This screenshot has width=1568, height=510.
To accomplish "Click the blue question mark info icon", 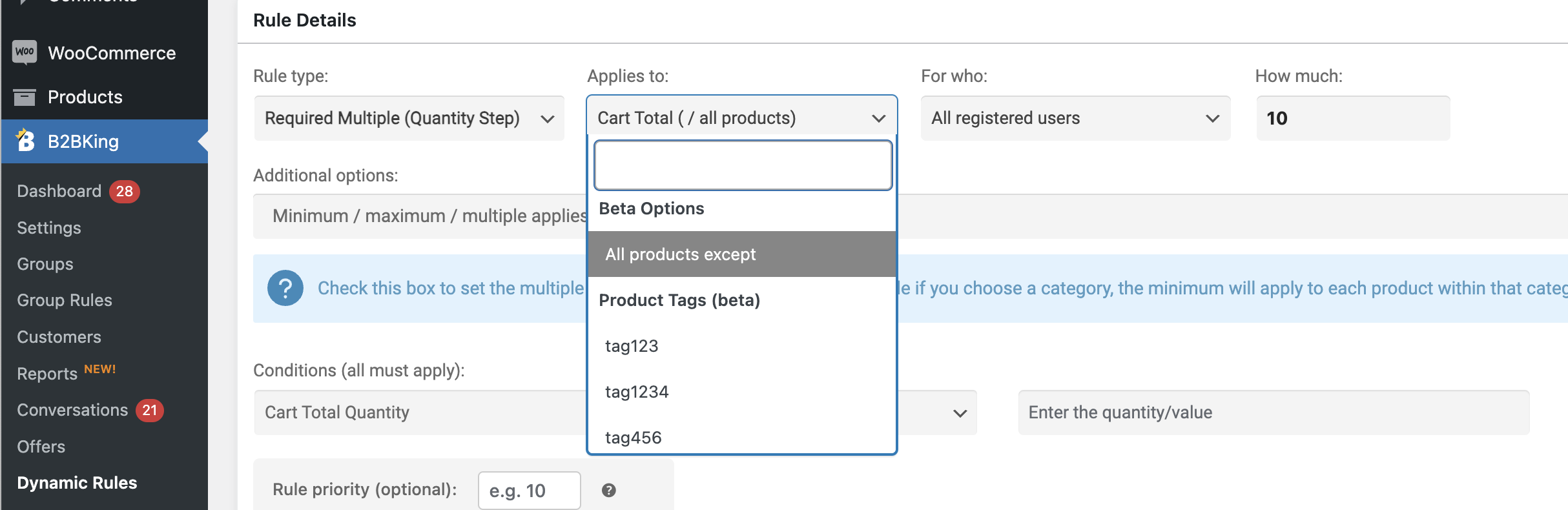I will point(285,288).
